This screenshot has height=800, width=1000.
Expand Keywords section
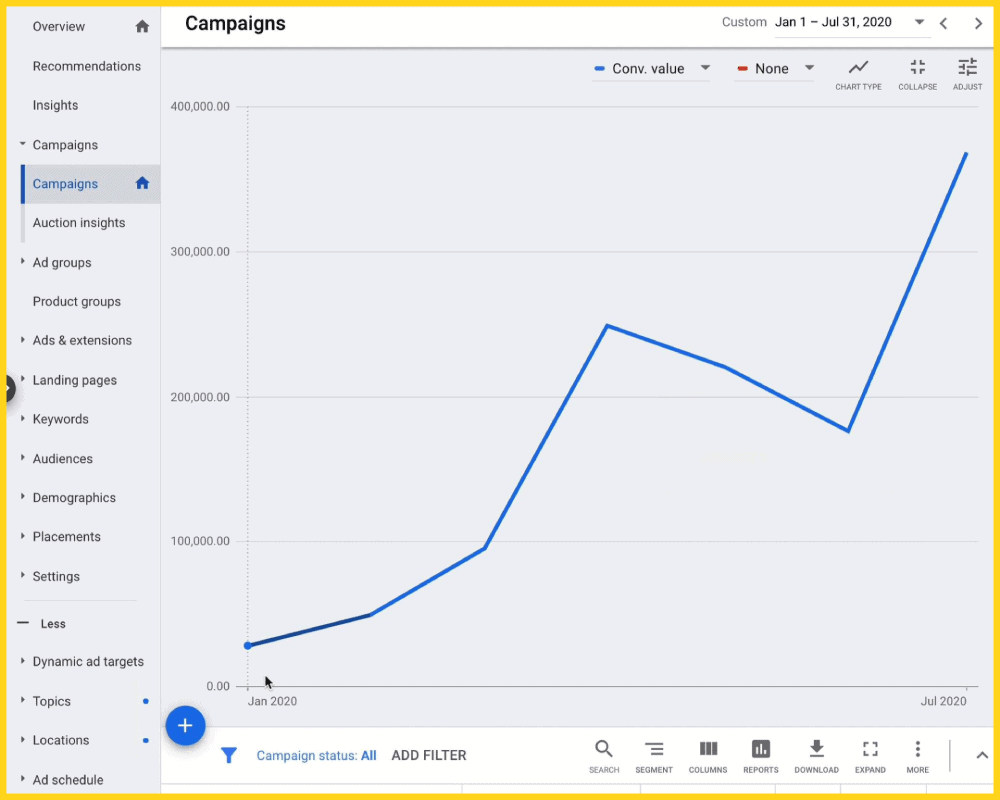pyautogui.click(x=22, y=418)
